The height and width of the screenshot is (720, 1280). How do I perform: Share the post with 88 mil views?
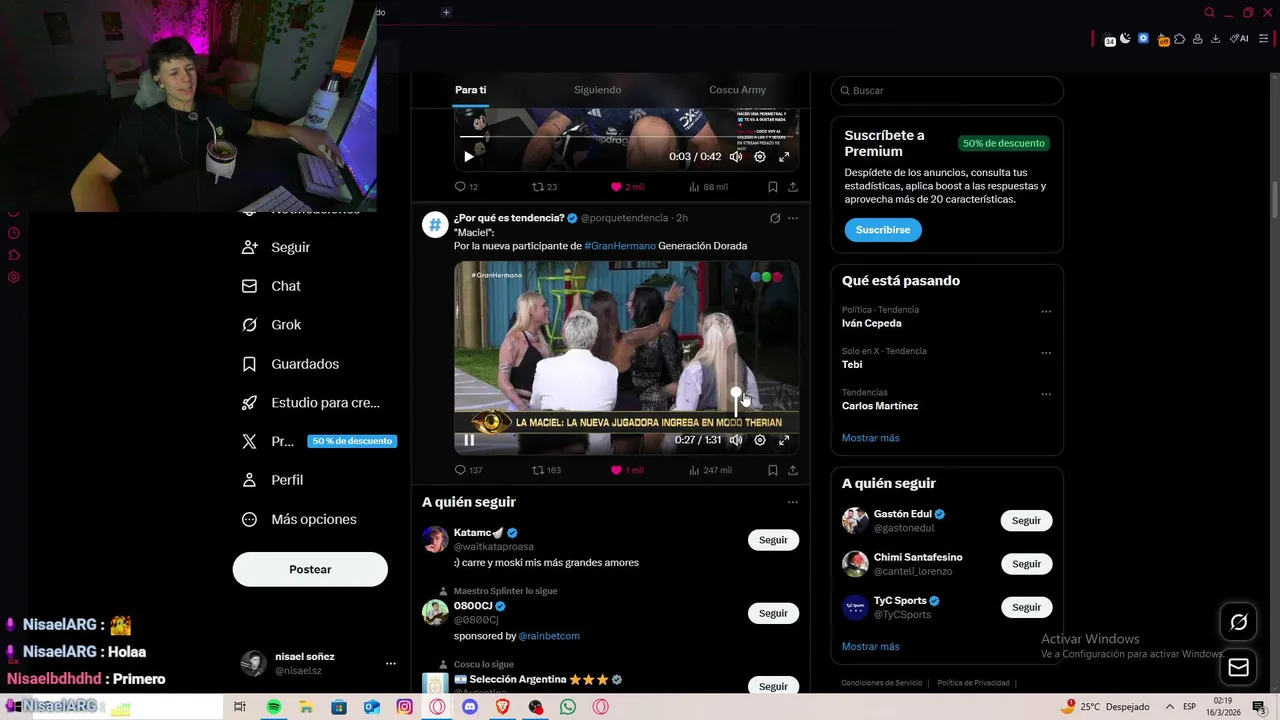(x=793, y=187)
